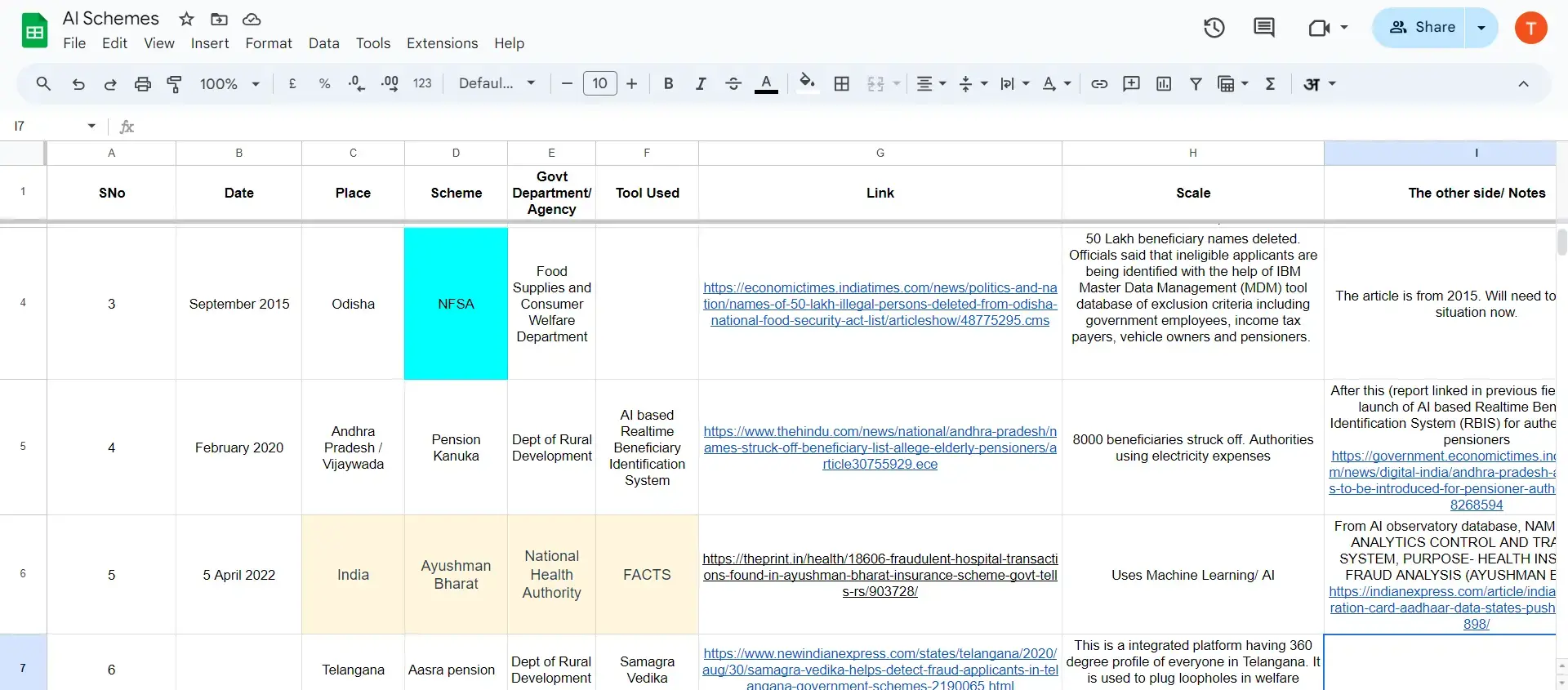Check the cloud save status icon

(x=252, y=19)
